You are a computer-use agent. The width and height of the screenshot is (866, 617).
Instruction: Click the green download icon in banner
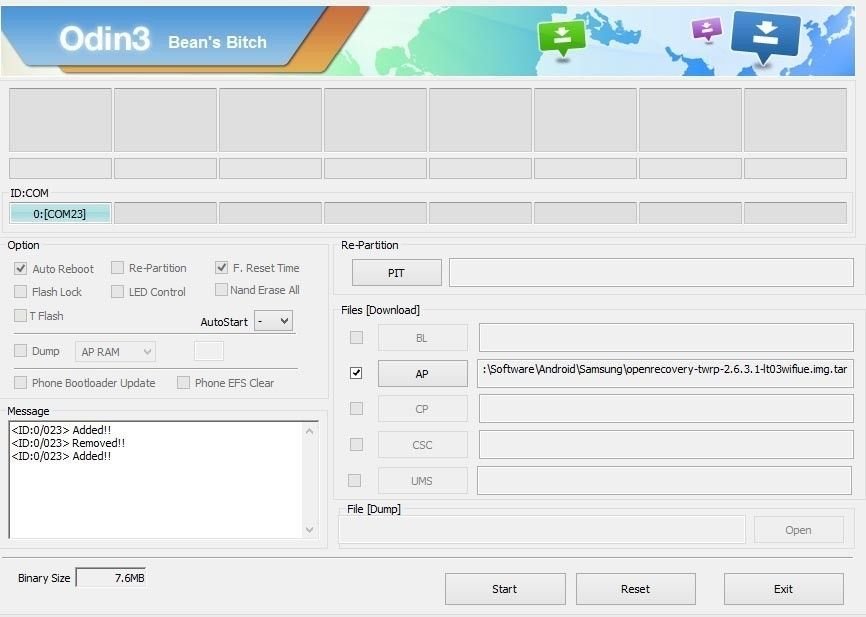tap(562, 38)
